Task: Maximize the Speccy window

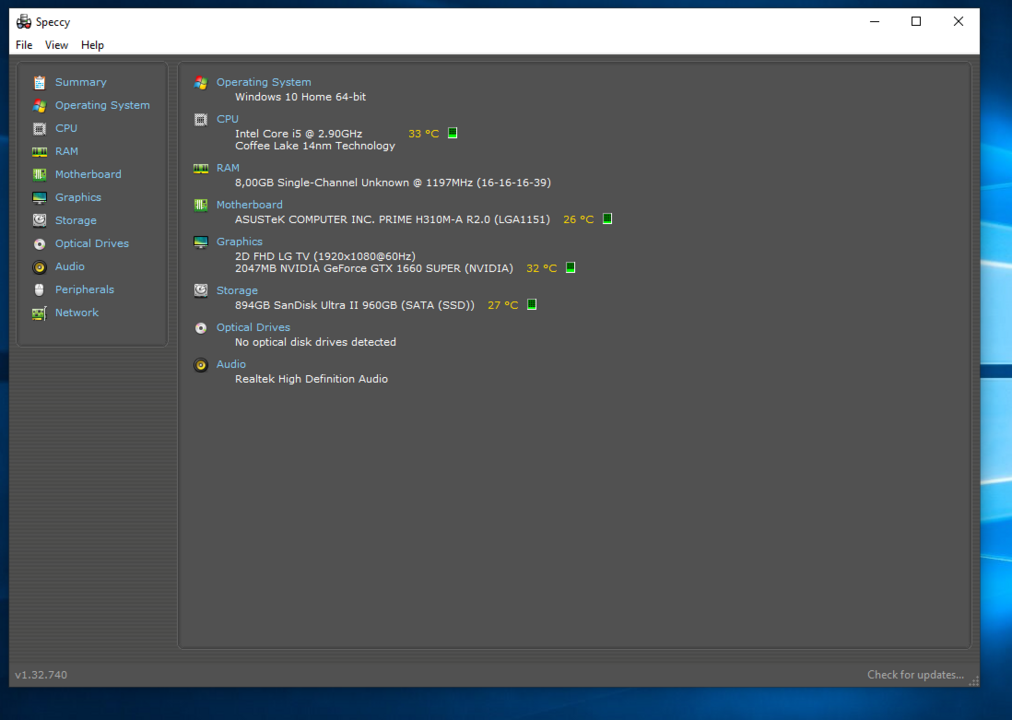Action: (916, 21)
